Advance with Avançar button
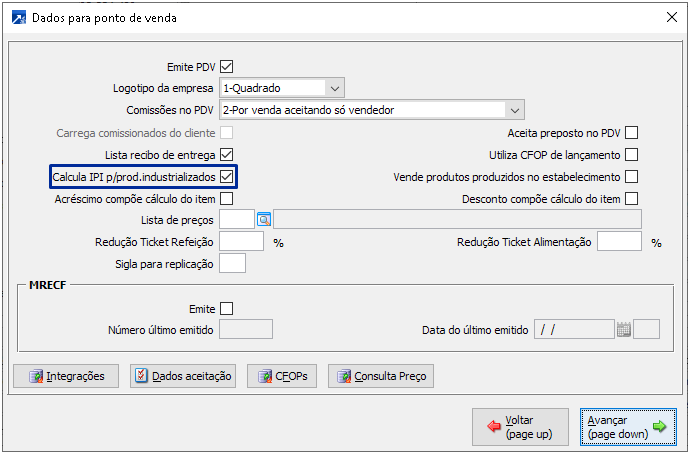 pyautogui.click(x=627, y=428)
